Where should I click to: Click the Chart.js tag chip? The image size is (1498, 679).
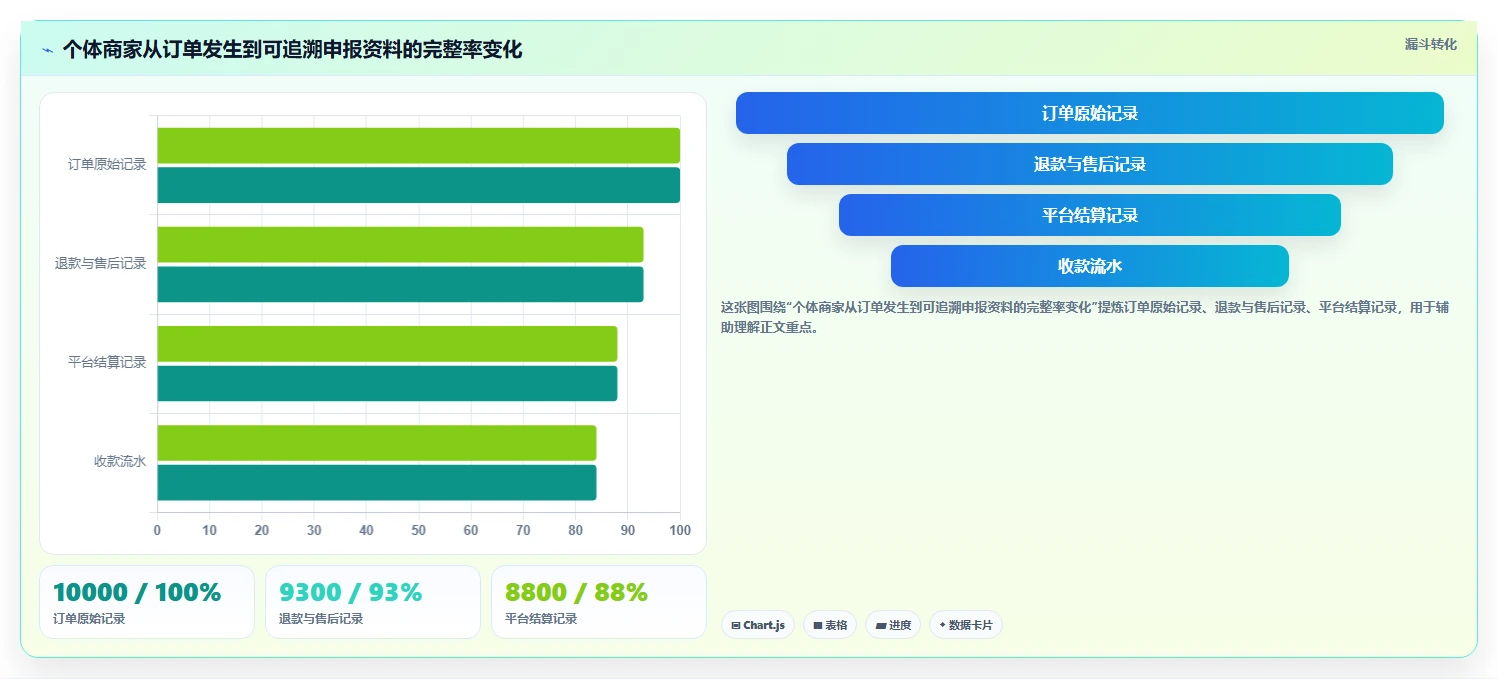click(x=758, y=625)
